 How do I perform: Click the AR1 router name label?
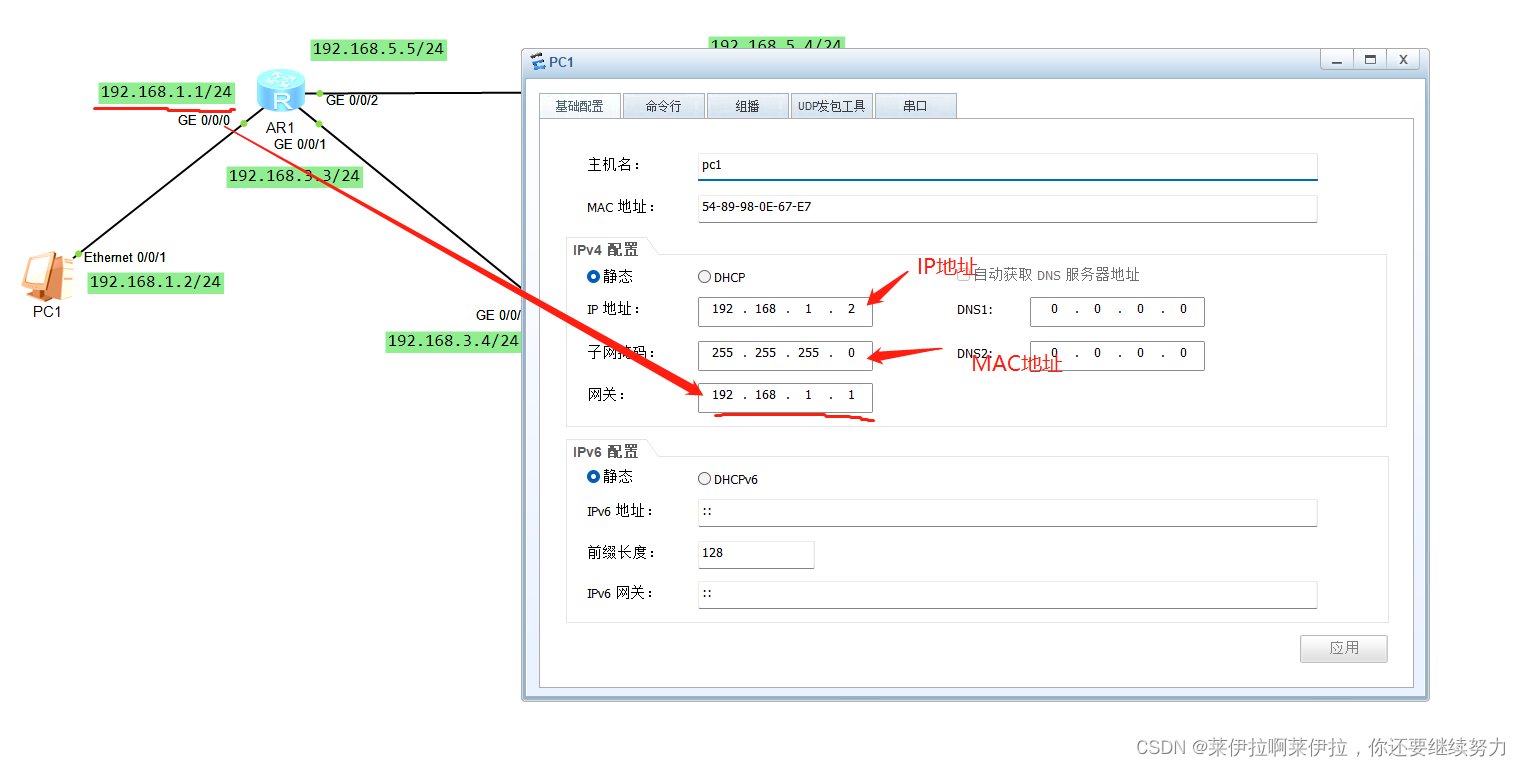(x=280, y=127)
